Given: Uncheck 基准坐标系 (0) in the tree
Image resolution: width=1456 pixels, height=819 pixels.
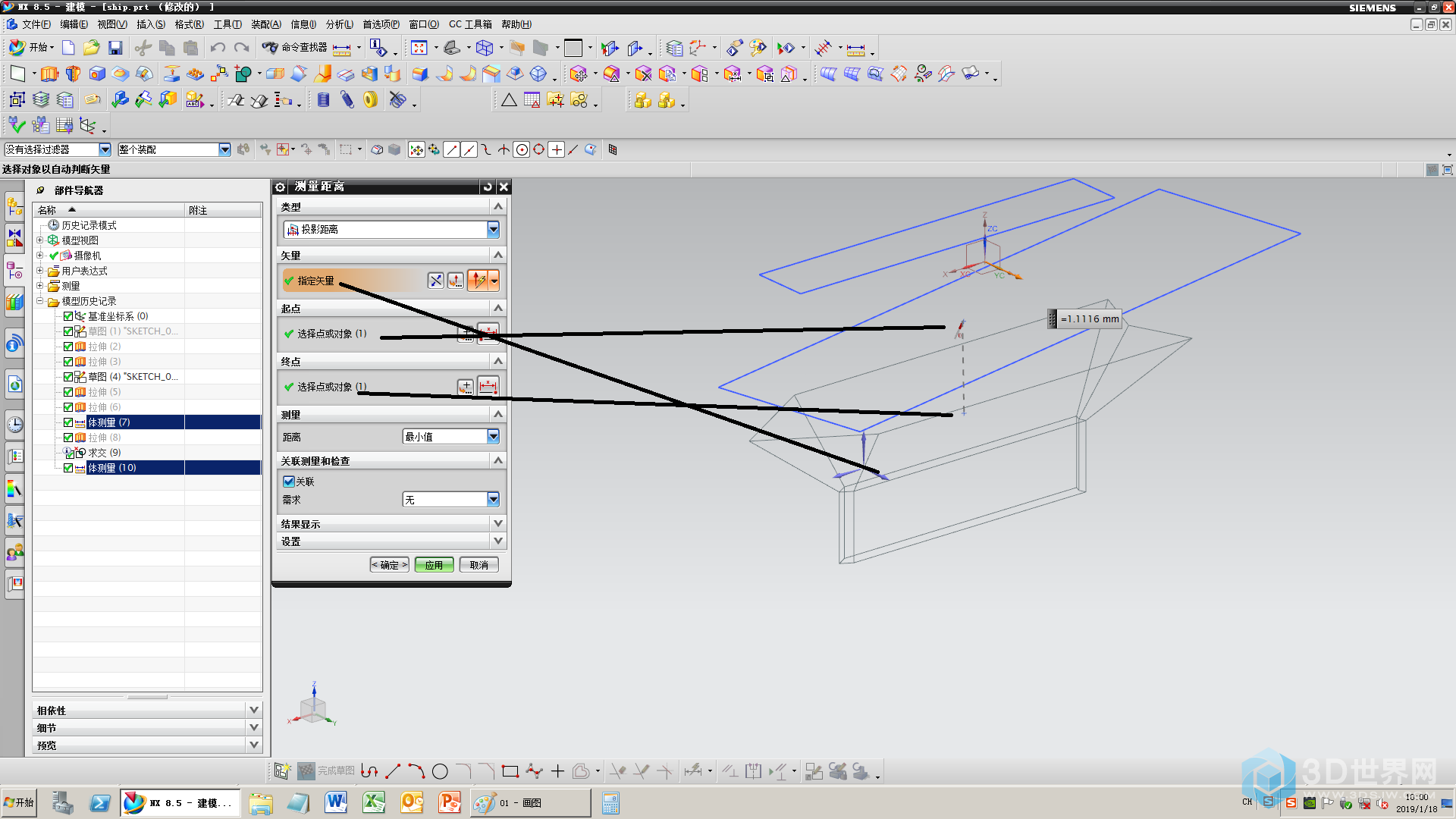Looking at the screenshot, I should pyautogui.click(x=68, y=316).
